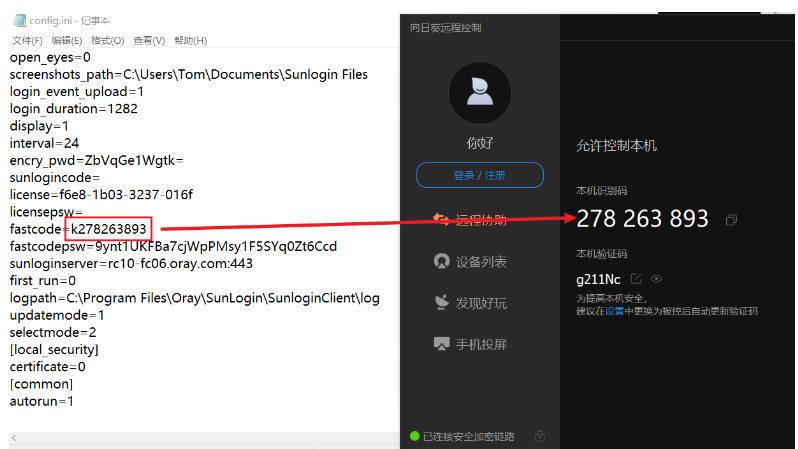Open 远程协助 remote assistance section

click(x=469, y=220)
